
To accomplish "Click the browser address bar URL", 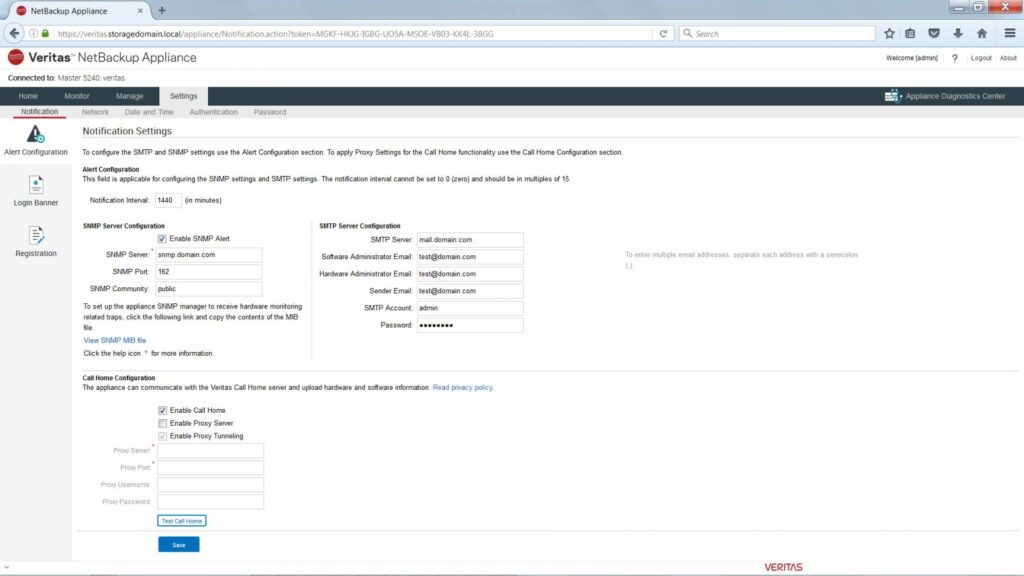I will pos(274,33).
